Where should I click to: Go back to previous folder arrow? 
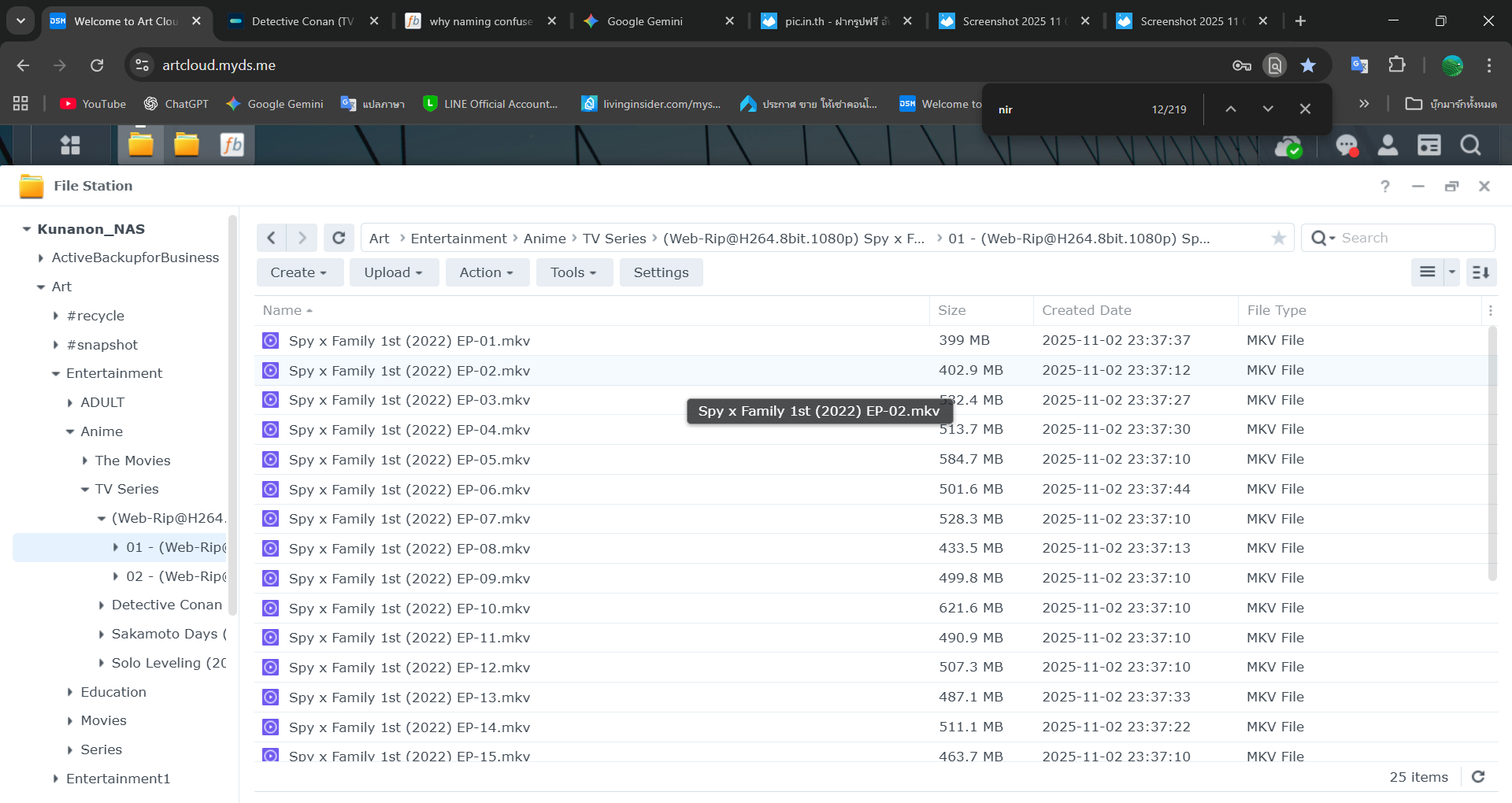(272, 238)
